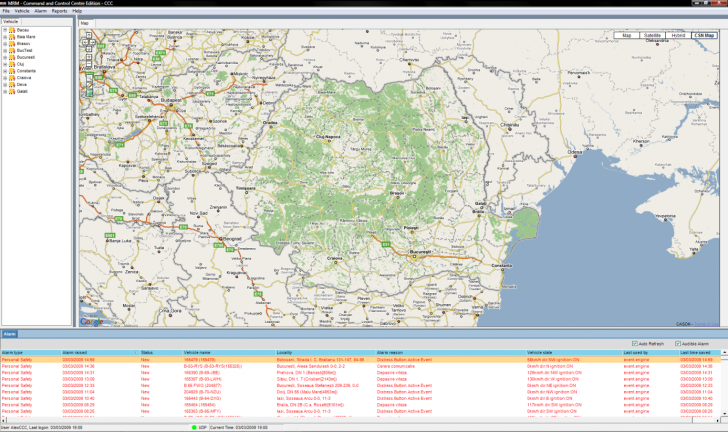Expand the Craiova tree node
Viewport: 728px width, 432px height.
coord(5,78)
